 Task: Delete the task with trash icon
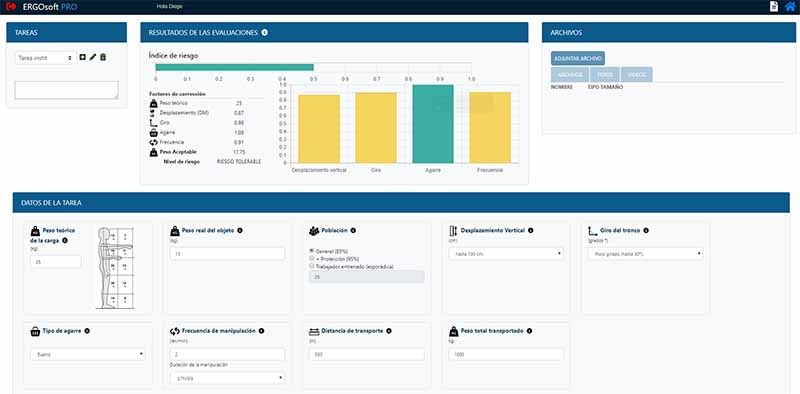(103, 58)
